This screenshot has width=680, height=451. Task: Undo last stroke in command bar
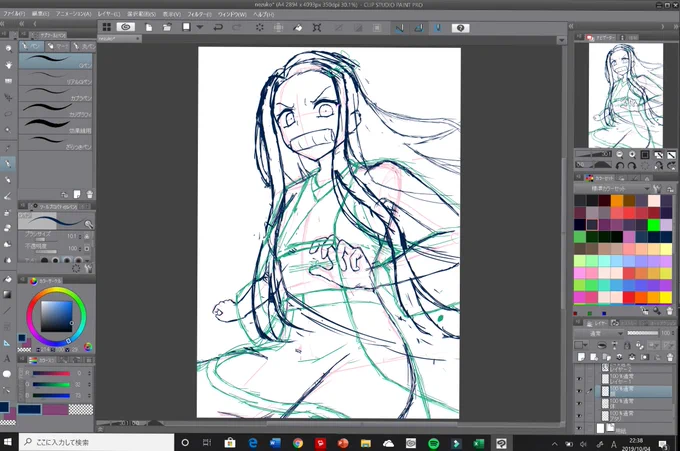click(x=218, y=27)
